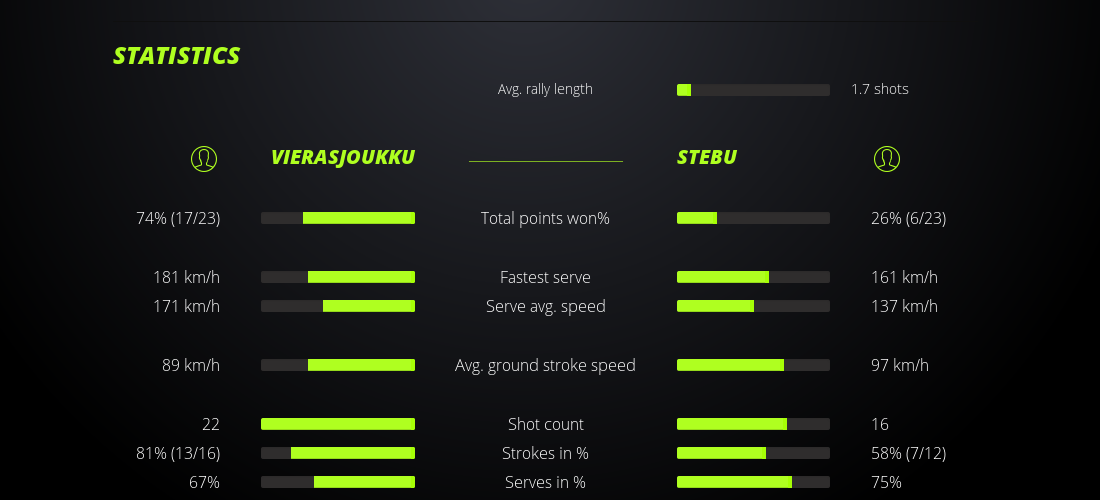Click Vierasjoukku's Serve avg. speed bar
Screen dimensions: 1100x500
pyautogui.click(x=338, y=306)
